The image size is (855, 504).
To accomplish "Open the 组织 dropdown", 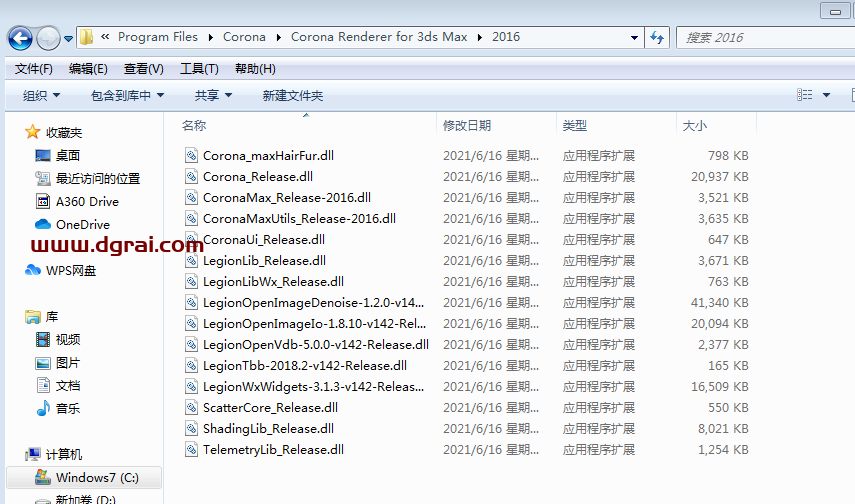I will pyautogui.click(x=41, y=95).
